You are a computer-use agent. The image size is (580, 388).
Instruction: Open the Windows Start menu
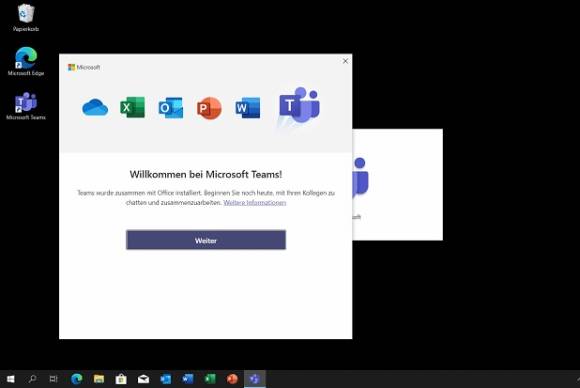point(10,379)
